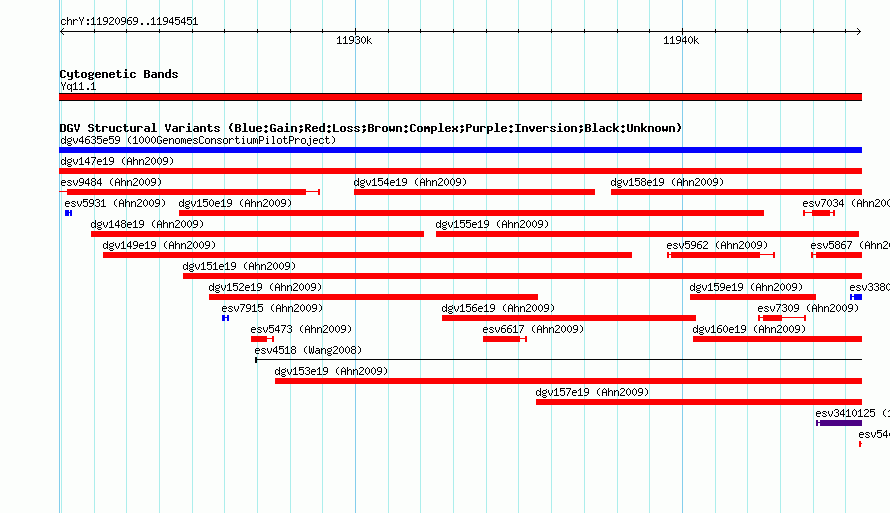
Task: Click the red Yq11.1 cytogenetic band
Action: [460, 97]
